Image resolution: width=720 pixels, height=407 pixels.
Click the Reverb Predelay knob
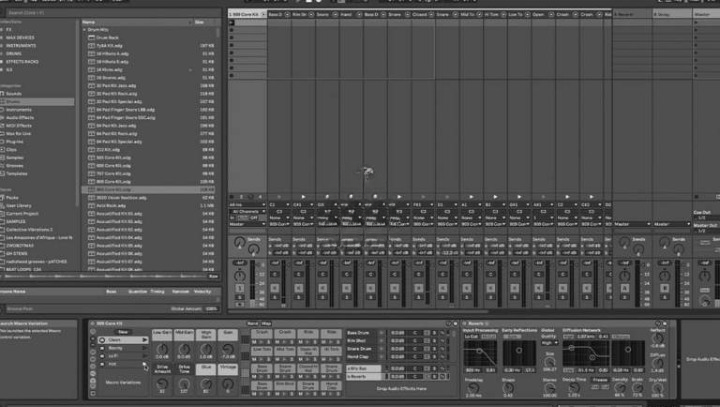(x=473, y=389)
